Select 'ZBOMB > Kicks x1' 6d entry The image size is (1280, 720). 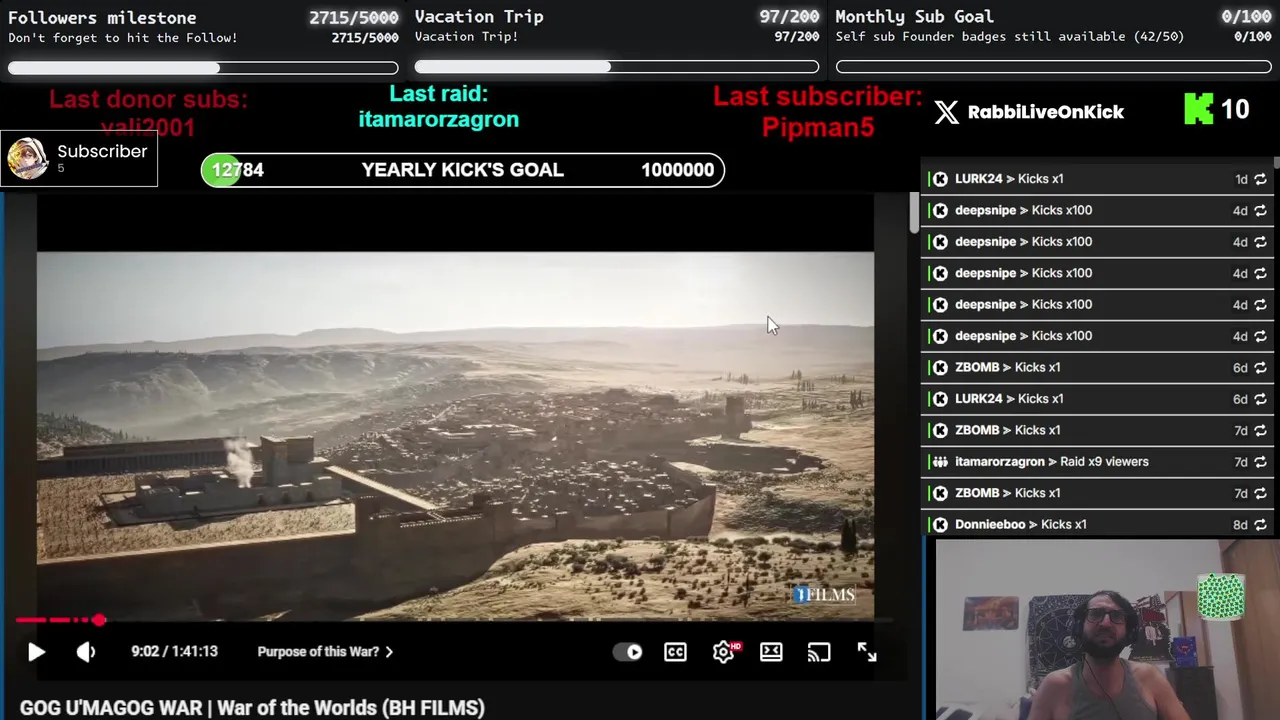coord(1097,367)
